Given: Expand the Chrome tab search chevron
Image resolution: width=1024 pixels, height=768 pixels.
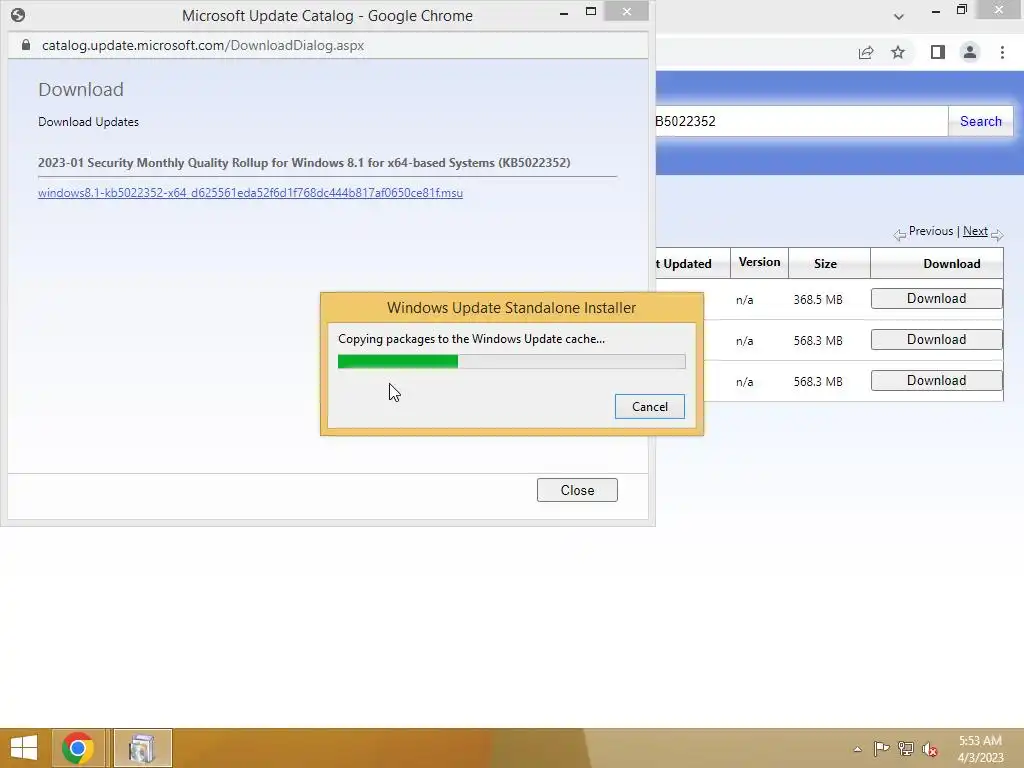Looking at the screenshot, I should [899, 16].
